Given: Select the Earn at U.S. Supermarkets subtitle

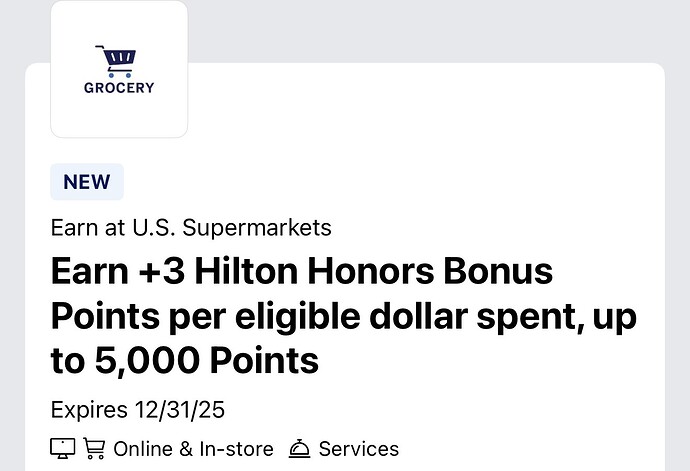Looking at the screenshot, I should (x=191, y=228).
